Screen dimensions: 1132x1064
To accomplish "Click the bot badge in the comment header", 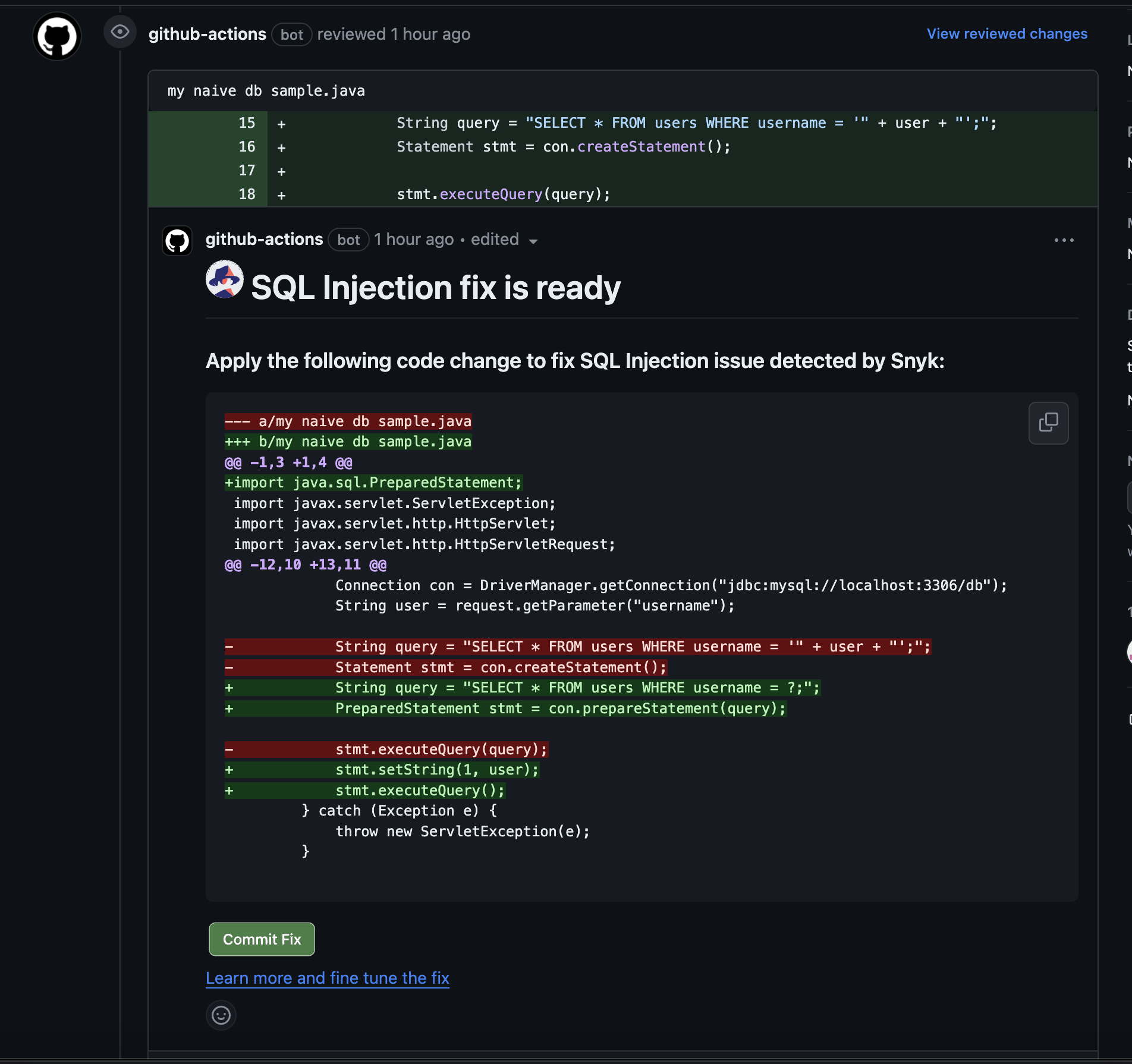I will pos(348,240).
